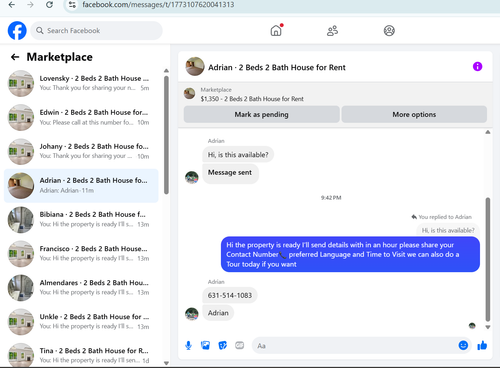Click the Facebook logo
This screenshot has height=368, width=500.
[x=17, y=31]
